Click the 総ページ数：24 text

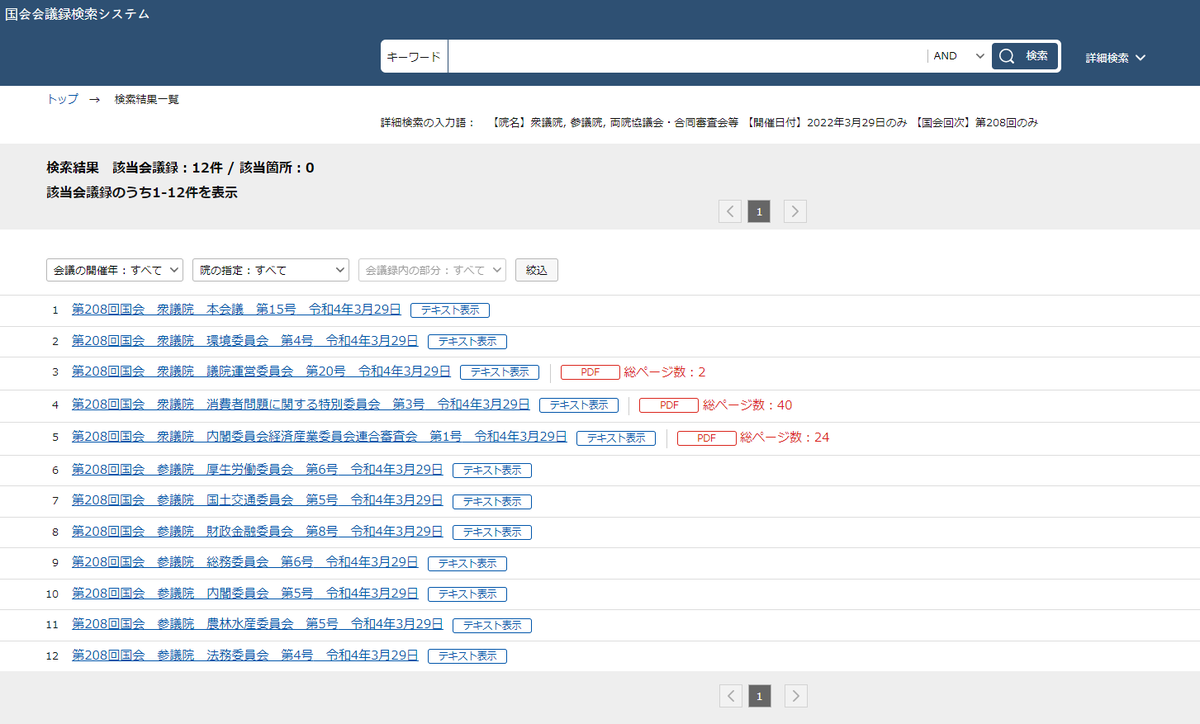(x=785, y=437)
